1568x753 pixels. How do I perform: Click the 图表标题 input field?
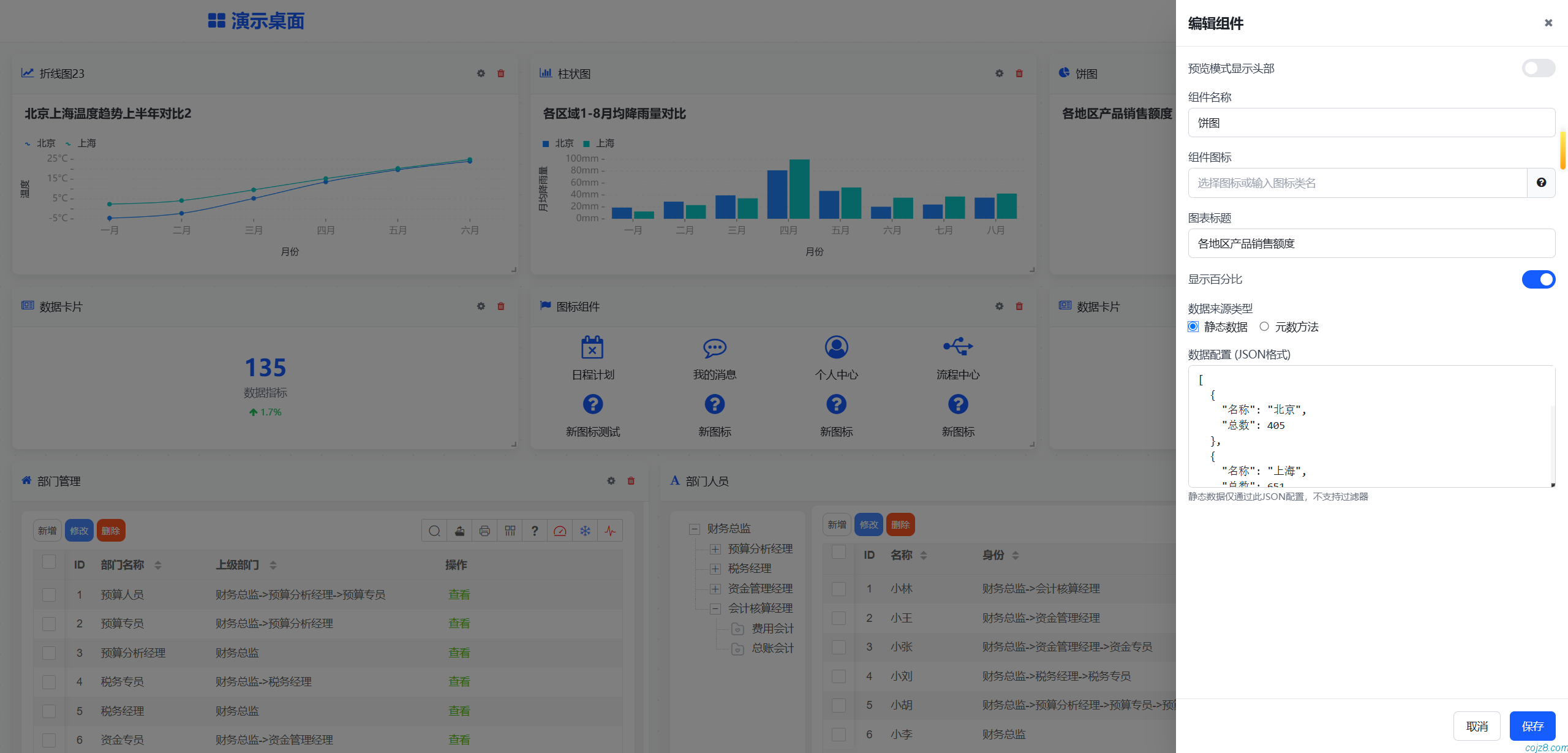(x=1371, y=243)
